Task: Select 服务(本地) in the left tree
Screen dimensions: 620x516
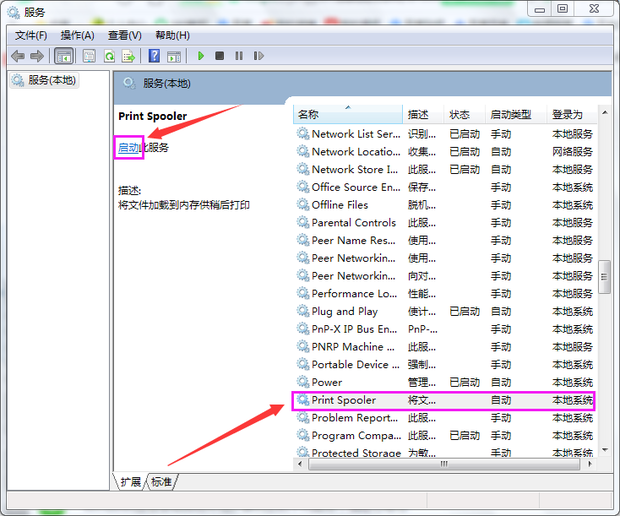Action: 51,80
